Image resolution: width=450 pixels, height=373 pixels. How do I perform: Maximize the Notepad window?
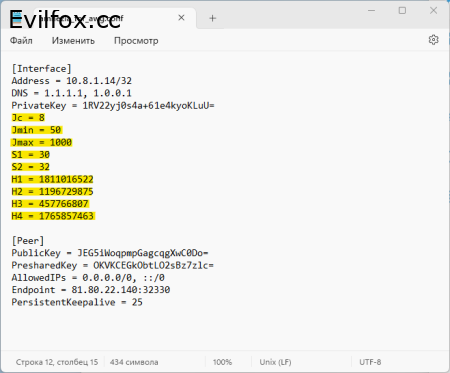coord(402,11)
